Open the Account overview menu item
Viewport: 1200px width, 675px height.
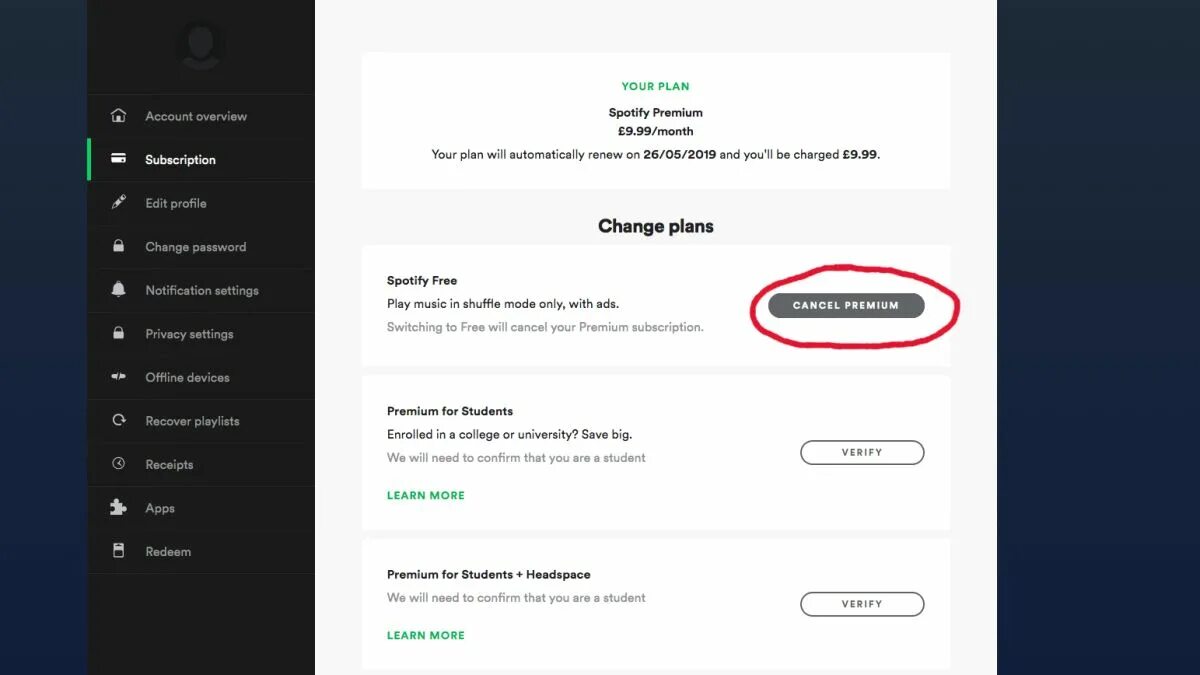[x=196, y=116]
